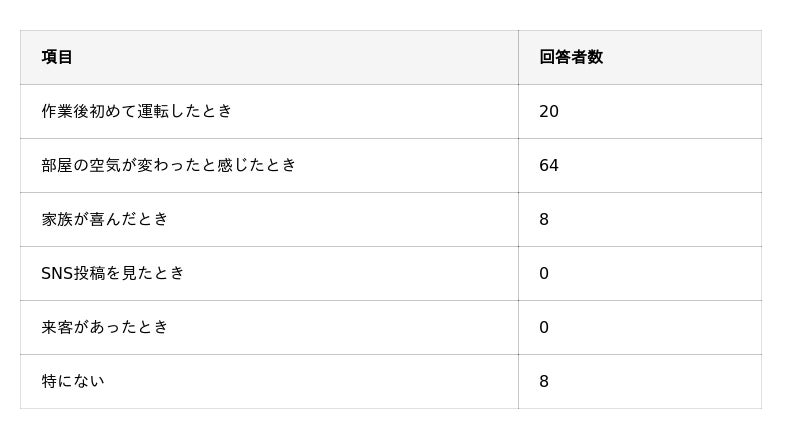
Task: Pick the table row with 20 respondents
Action: tap(390, 111)
